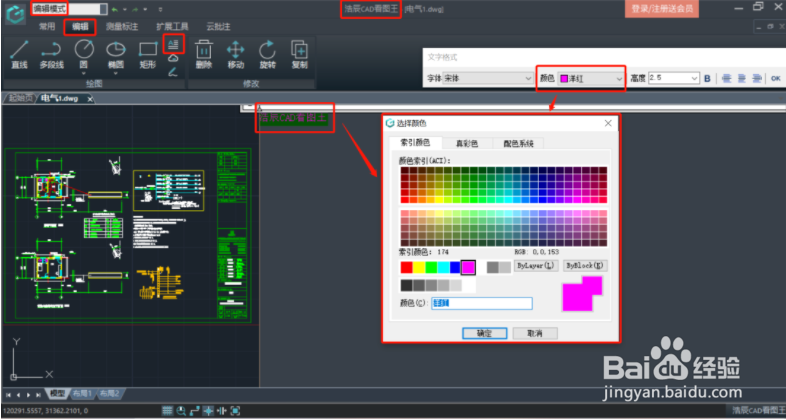This screenshot has height=420, width=786.
Task: Click the ByLayer(L) button
Action: (536, 266)
